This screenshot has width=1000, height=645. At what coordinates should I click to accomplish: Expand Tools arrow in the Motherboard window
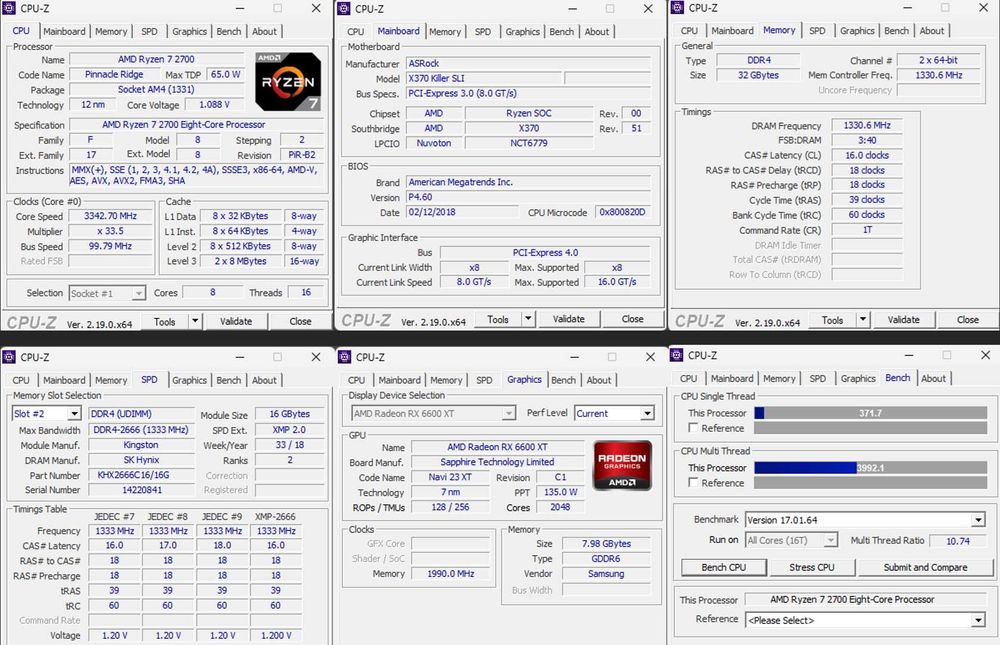point(528,318)
